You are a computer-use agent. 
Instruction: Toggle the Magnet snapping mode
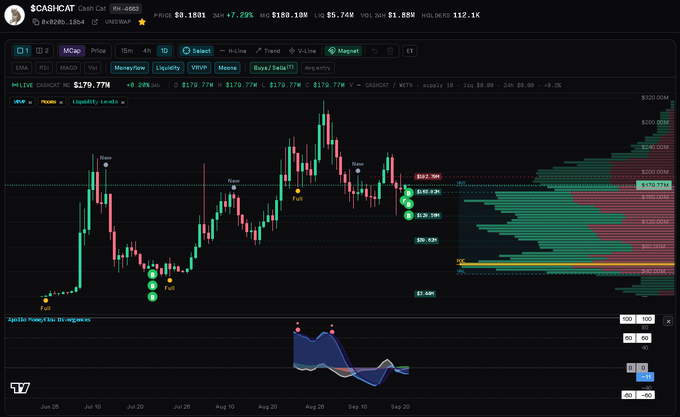tap(343, 51)
